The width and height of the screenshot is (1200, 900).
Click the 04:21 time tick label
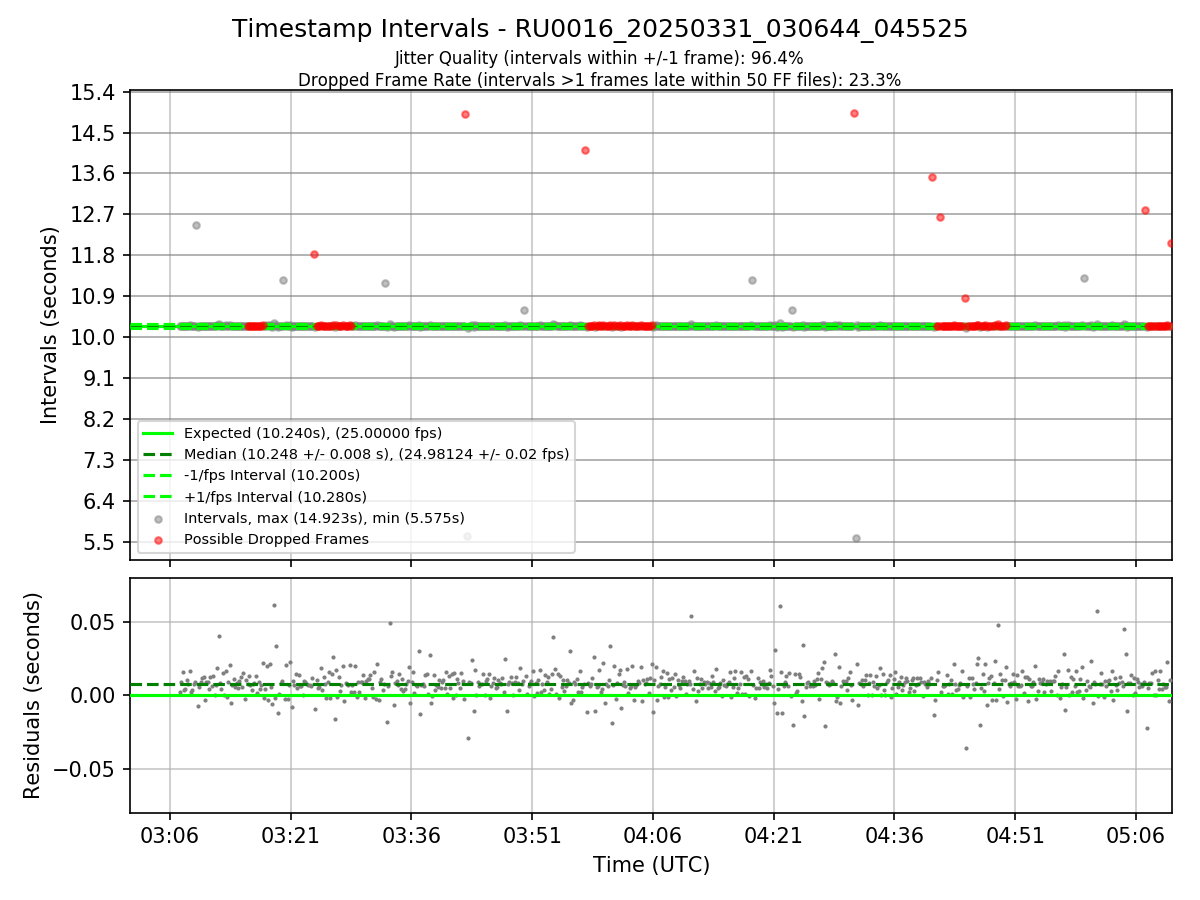coord(773,834)
